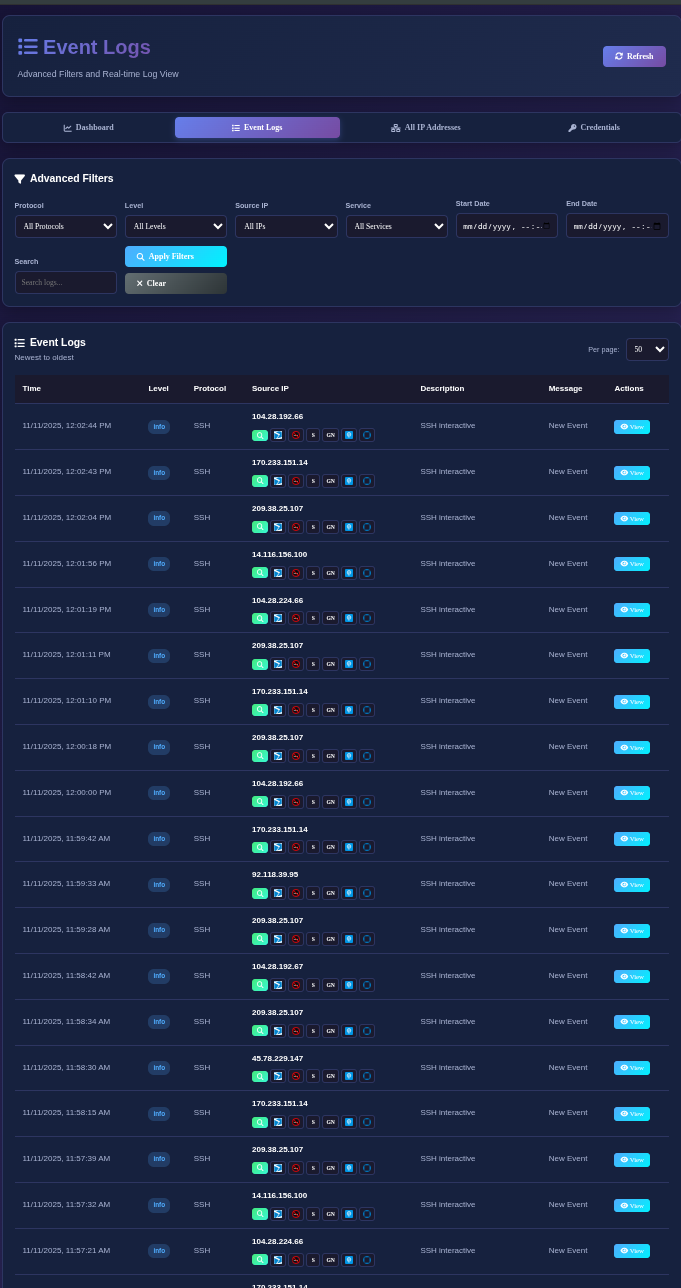Open the Protocol filter dropdown
The height and width of the screenshot is (1288, 681).
coord(66,227)
